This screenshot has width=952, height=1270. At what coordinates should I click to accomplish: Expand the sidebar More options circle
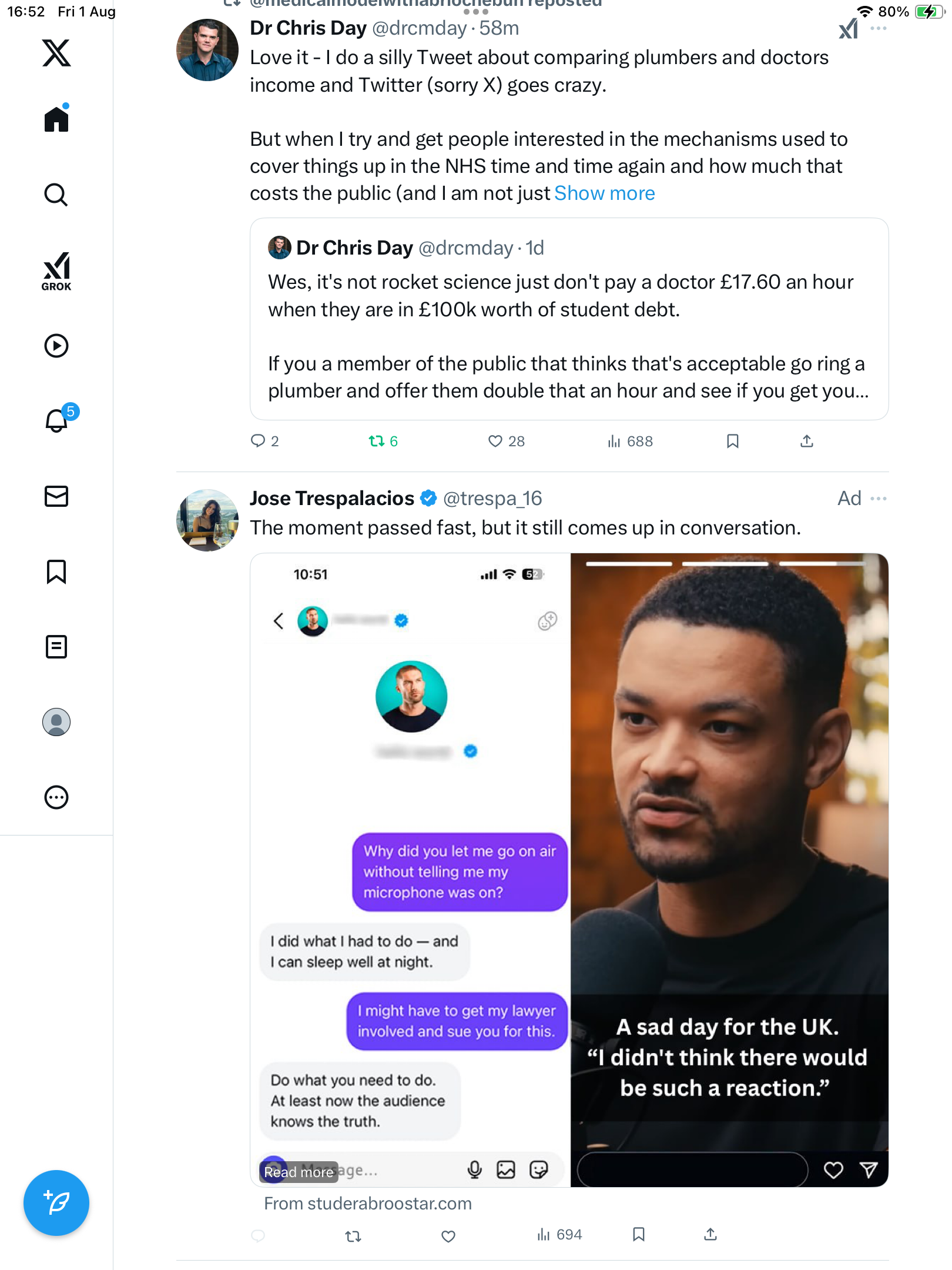pyautogui.click(x=56, y=797)
